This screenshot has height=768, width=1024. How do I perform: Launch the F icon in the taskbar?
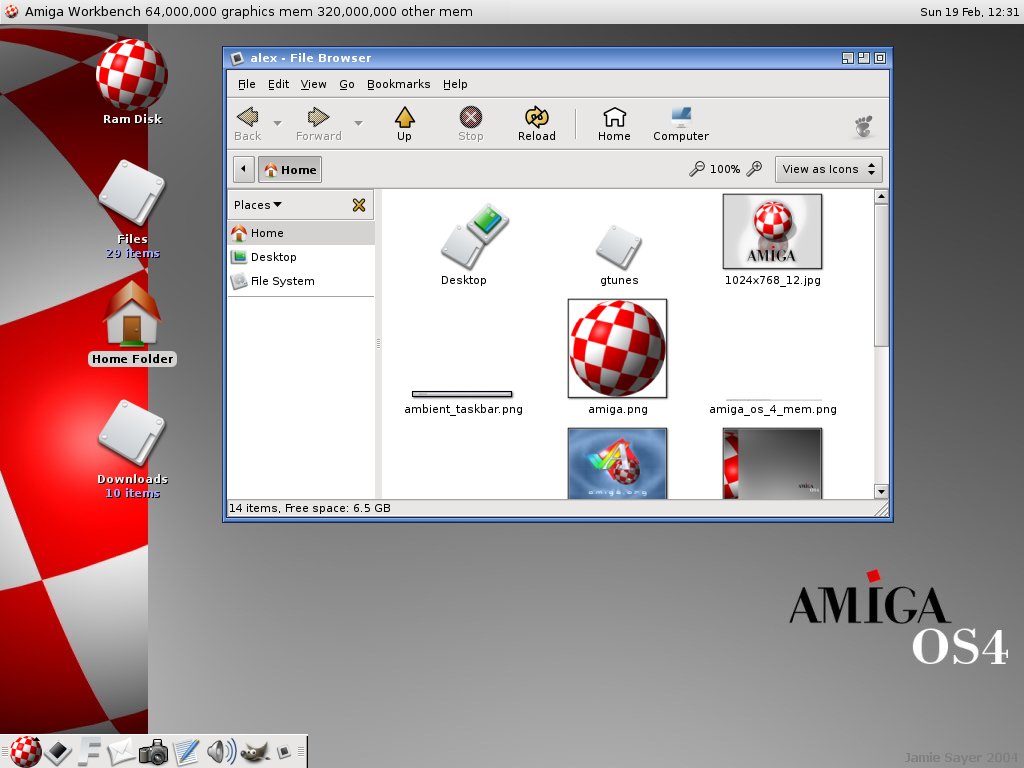[89, 752]
